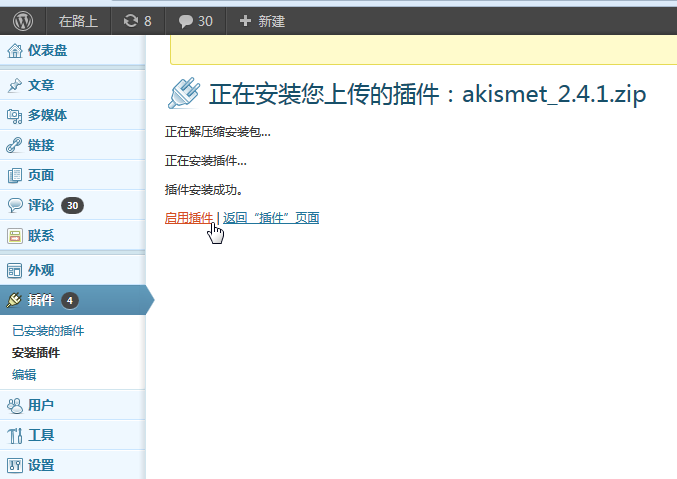Click the 启用插件 activate plugin link
The width and height of the screenshot is (677, 479).
189,218
